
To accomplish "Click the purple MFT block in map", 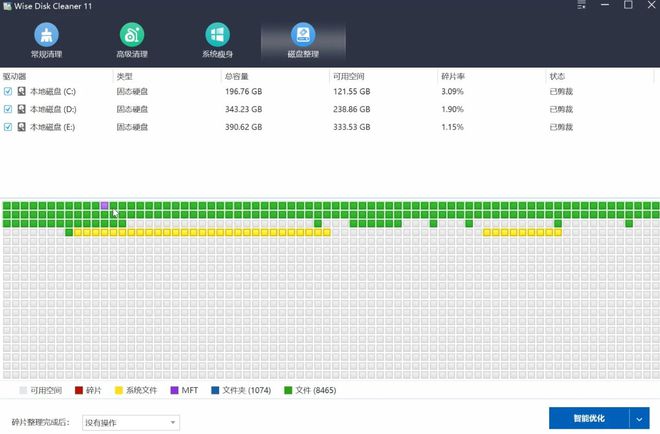I will (104, 205).
